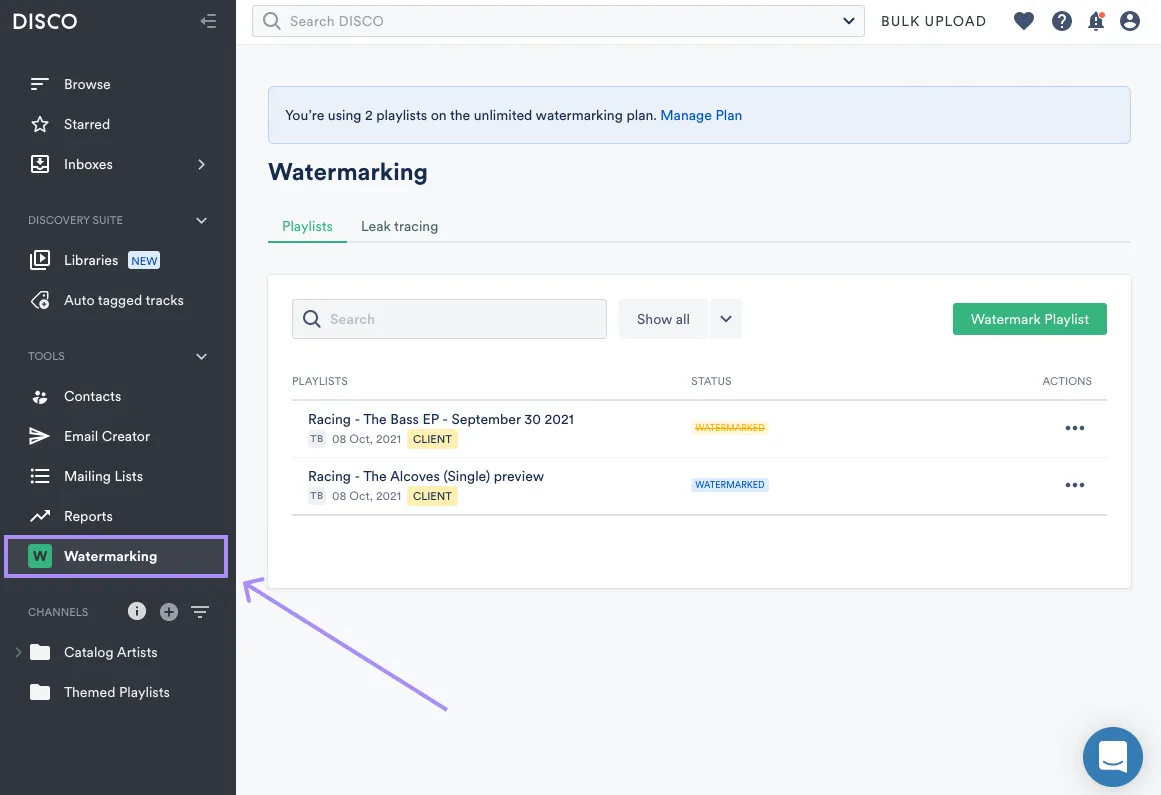Image resolution: width=1161 pixels, height=795 pixels.
Task: Switch to the Leak tracing tab
Action: tap(399, 226)
